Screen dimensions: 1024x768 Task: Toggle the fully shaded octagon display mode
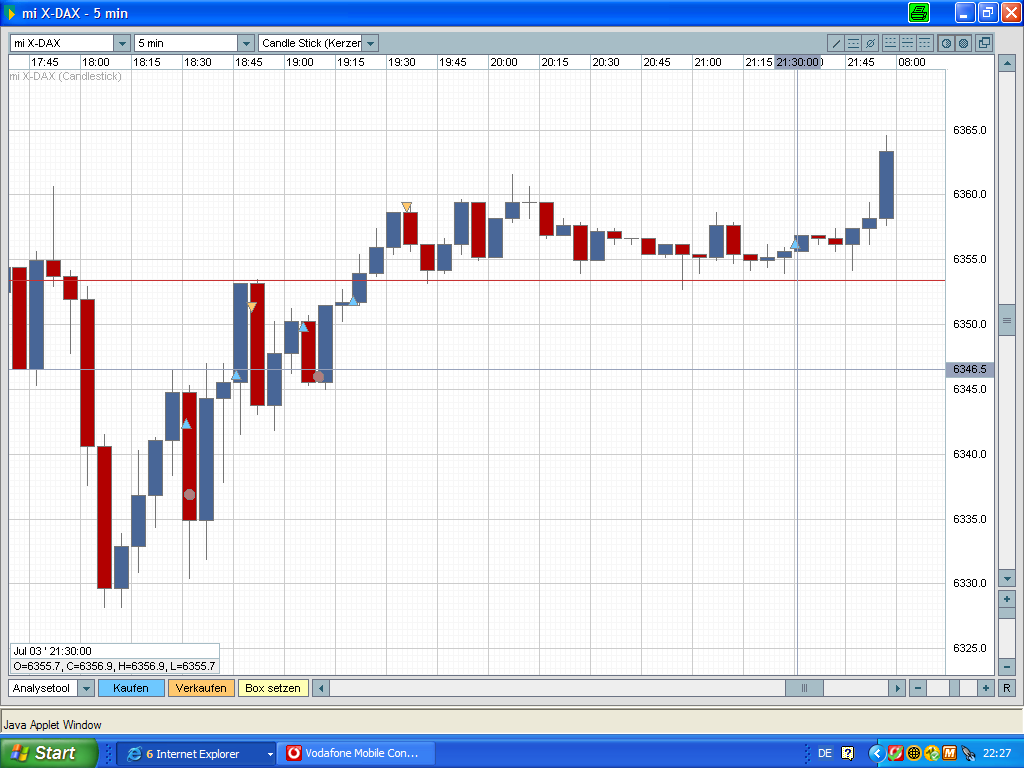[963, 44]
